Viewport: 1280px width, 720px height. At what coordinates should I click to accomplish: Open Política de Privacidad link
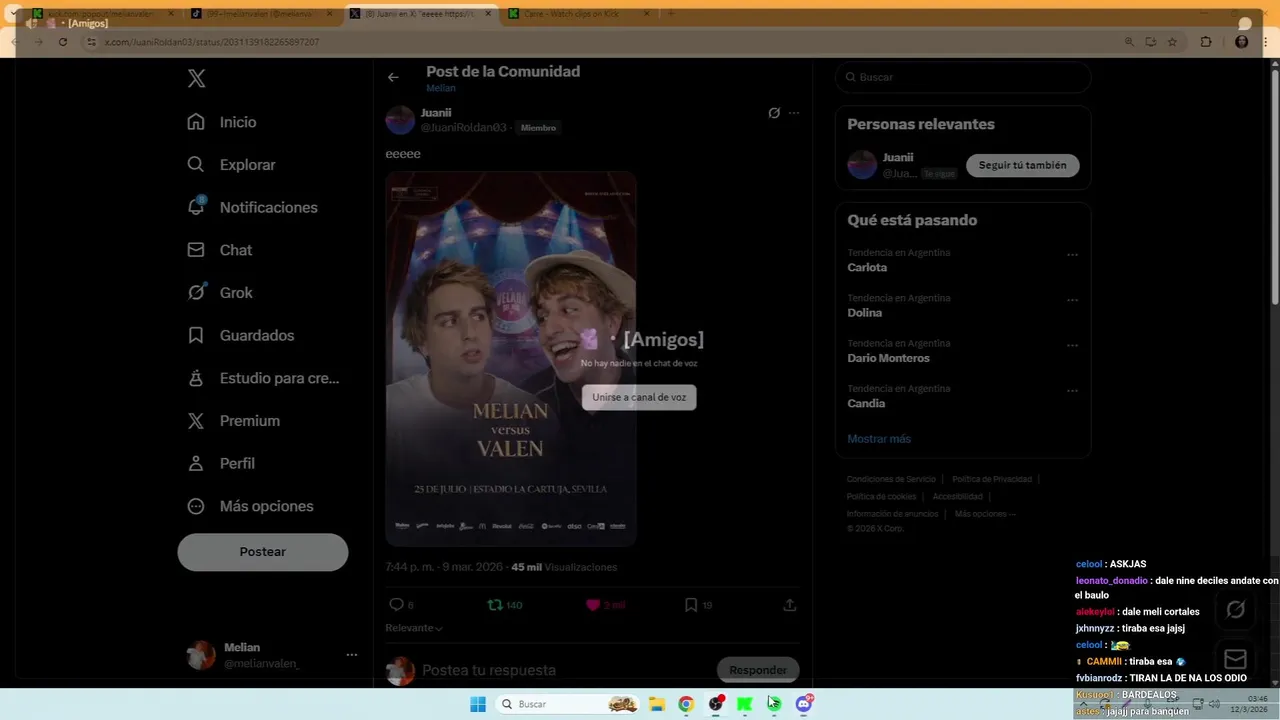point(992,479)
